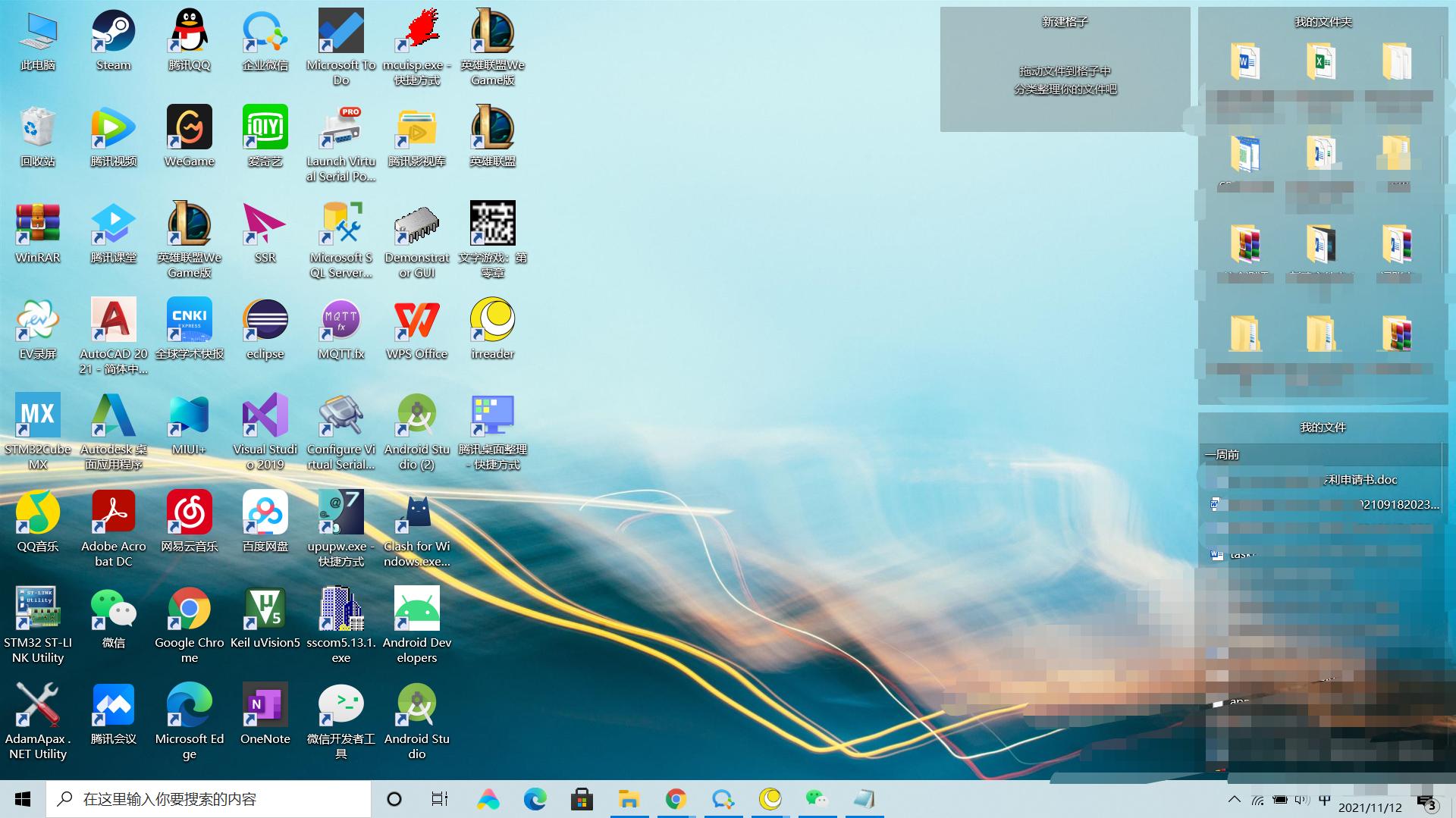Open Visual Studio 2019
1456x818 pixels.
pyautogui.click(x=264, y=415)
